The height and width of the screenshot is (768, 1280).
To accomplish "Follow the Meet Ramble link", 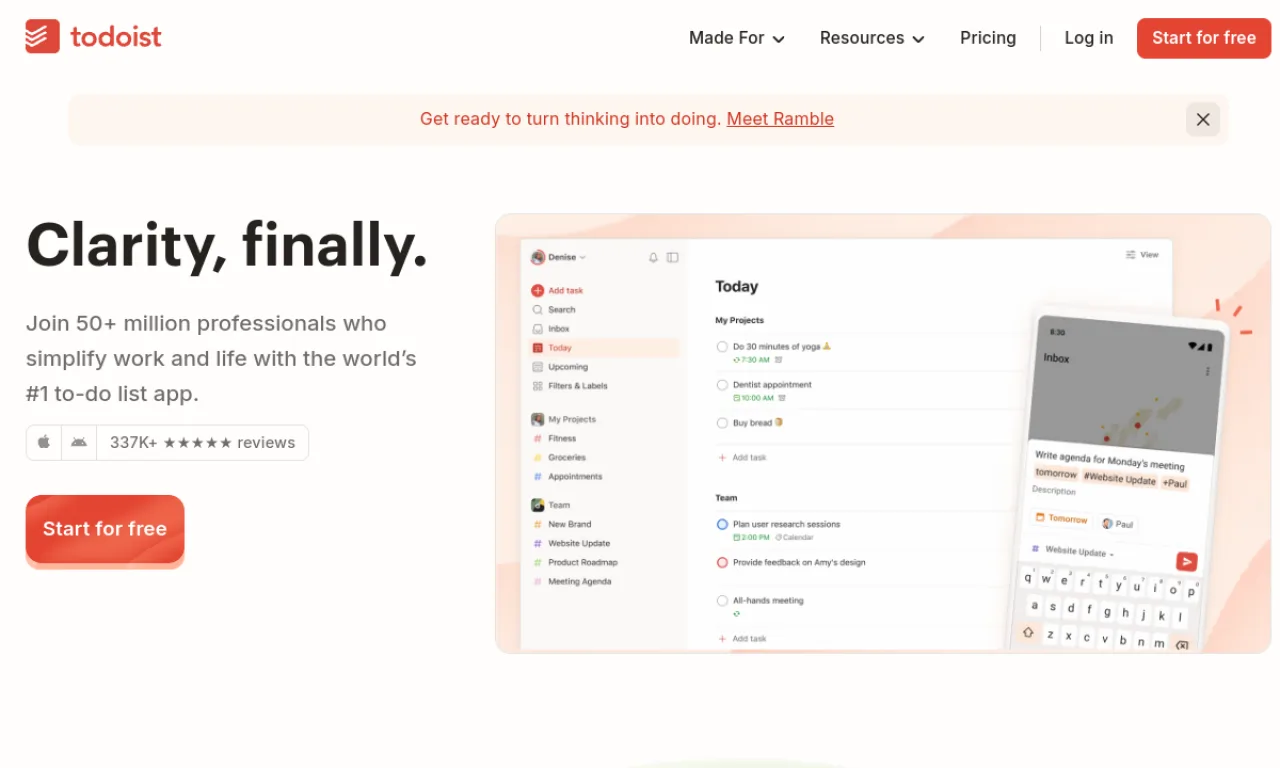I will pyautogui.click(x=780, y=119).
